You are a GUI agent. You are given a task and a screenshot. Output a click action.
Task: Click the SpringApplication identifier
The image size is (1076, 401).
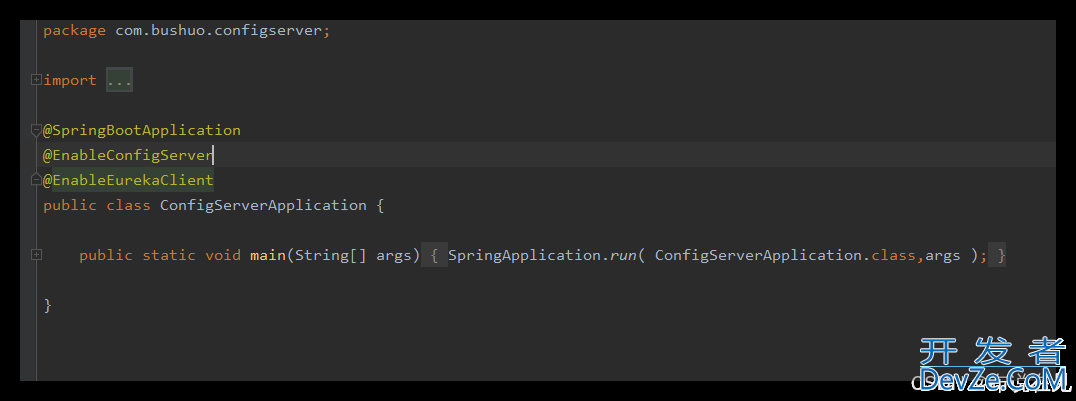click(x=524, y=255)
